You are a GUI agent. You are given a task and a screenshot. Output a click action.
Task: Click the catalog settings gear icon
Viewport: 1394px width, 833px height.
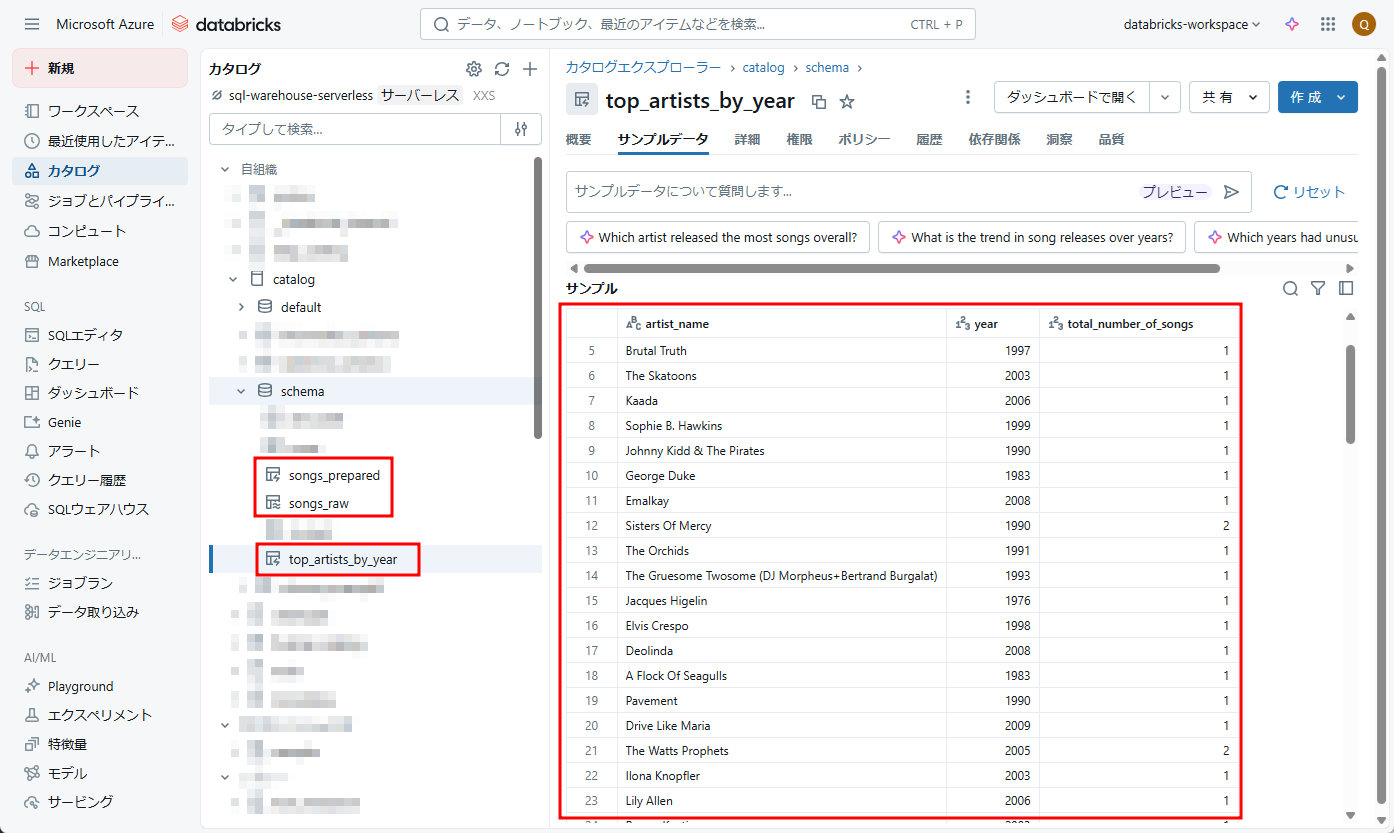click(474, 69)
